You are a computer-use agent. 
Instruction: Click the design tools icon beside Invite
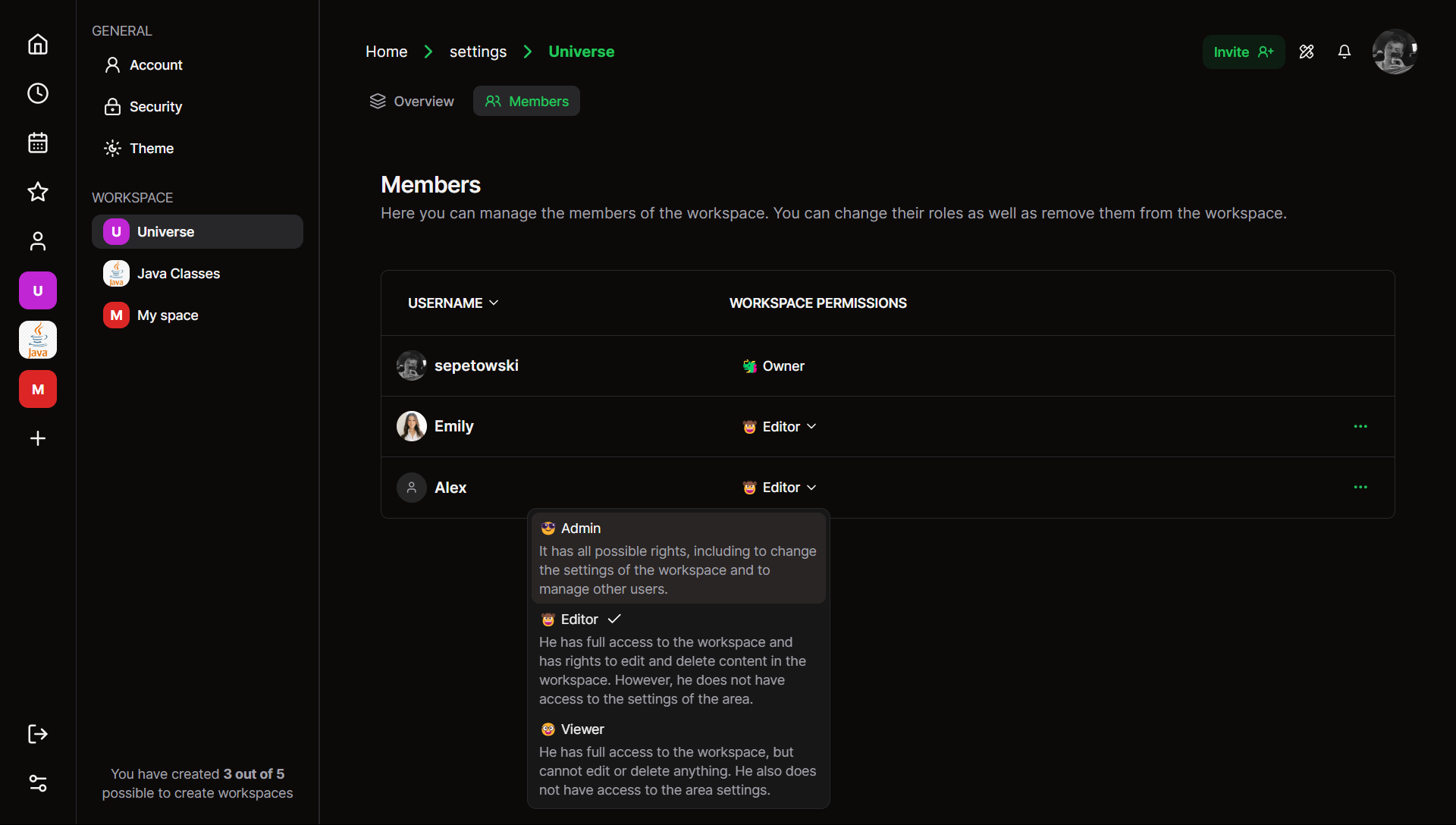coord(1306,52)
